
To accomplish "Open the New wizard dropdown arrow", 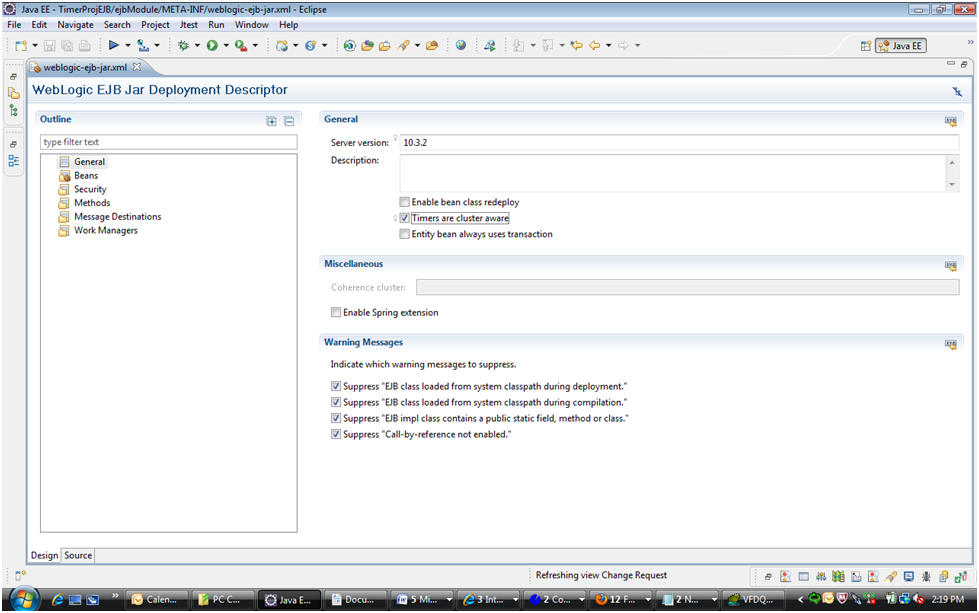I will [x=35, y=46].
